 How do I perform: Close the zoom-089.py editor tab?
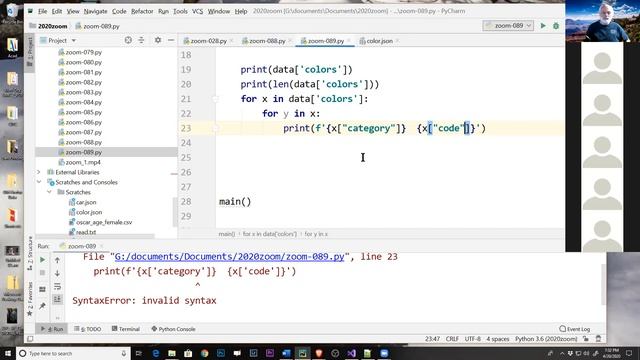[x=349, y=41]
